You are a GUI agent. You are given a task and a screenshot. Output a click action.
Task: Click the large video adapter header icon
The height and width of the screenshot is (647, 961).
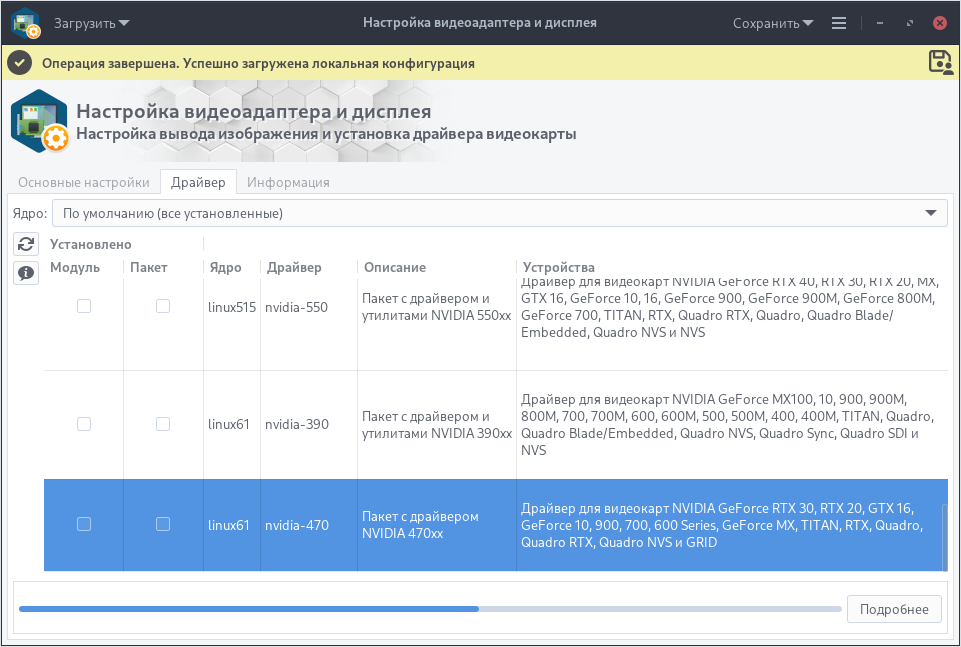(39, 123)
